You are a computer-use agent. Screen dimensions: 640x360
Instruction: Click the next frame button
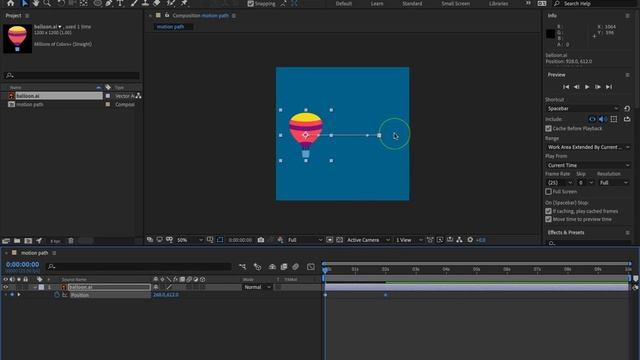point(598,87)
